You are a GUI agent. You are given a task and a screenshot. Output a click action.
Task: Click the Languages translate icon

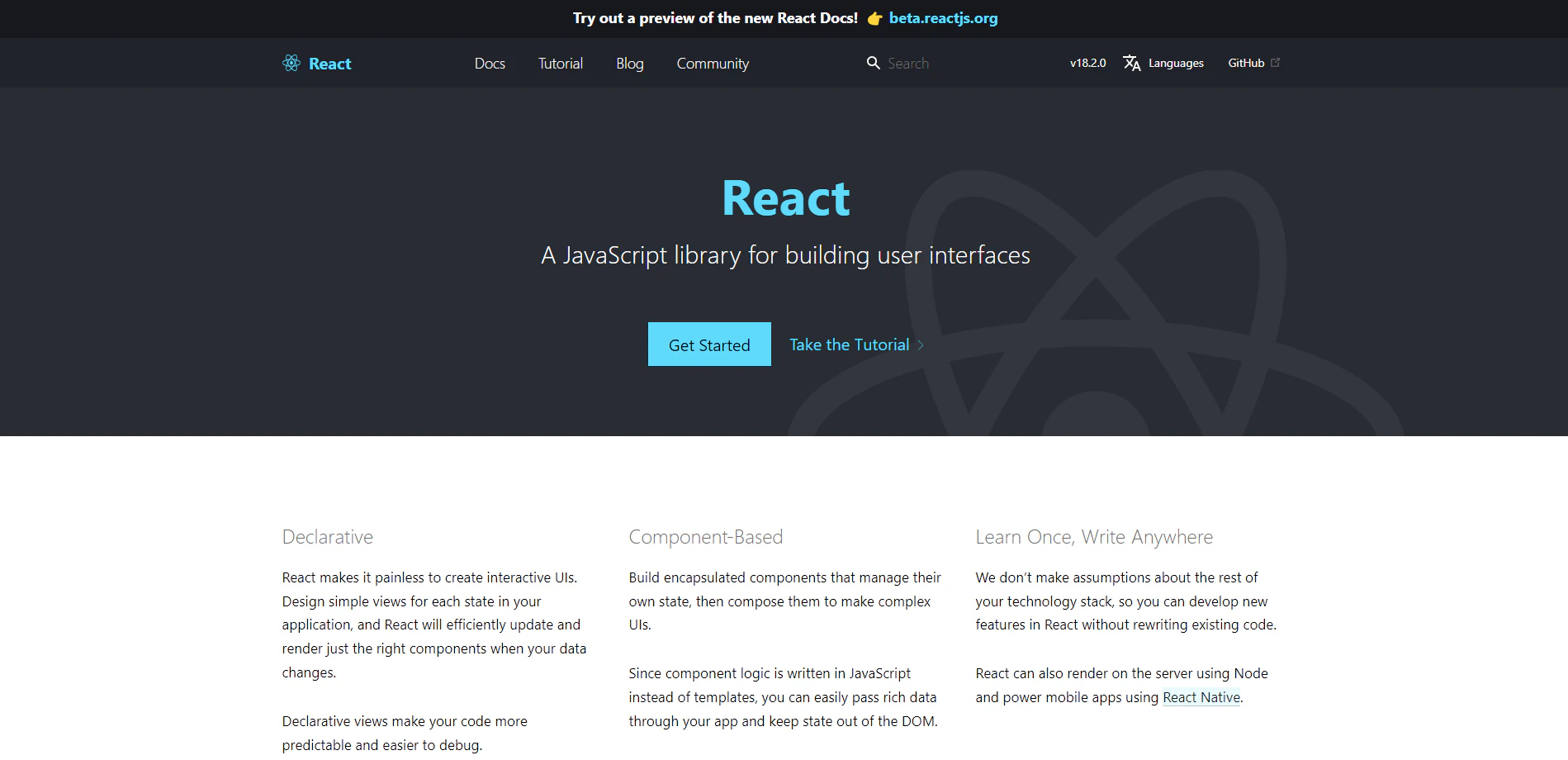(x=1131, y=63)
